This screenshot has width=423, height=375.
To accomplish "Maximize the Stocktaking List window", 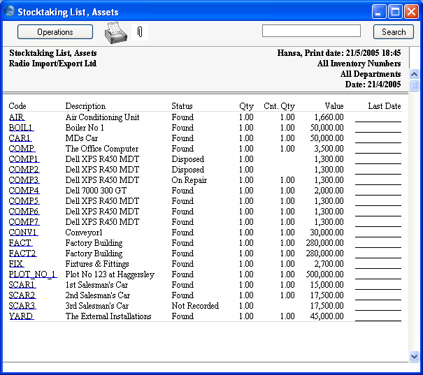I will coord(395,12).
